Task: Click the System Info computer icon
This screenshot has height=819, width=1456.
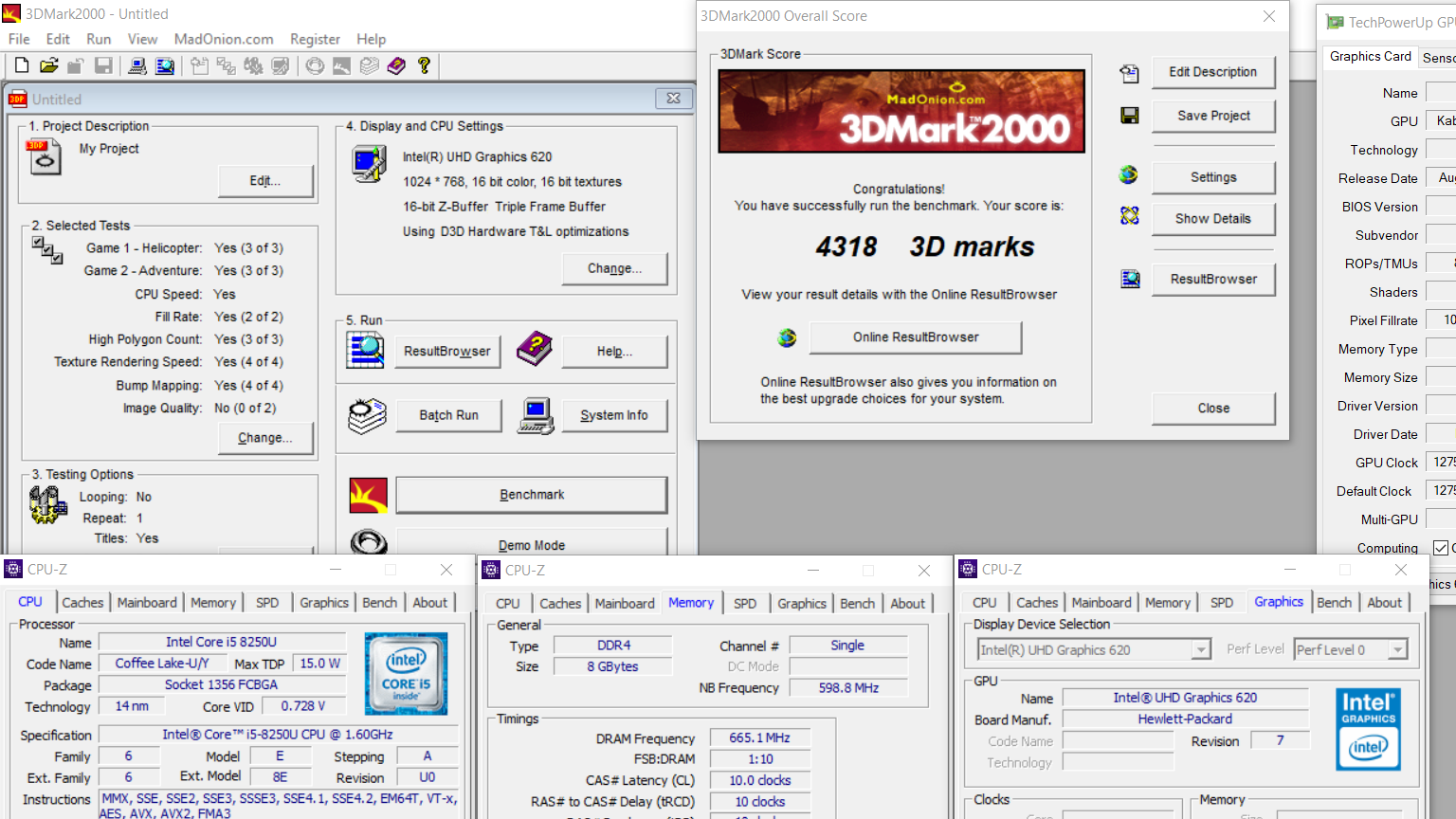Action: coord(536,416)
